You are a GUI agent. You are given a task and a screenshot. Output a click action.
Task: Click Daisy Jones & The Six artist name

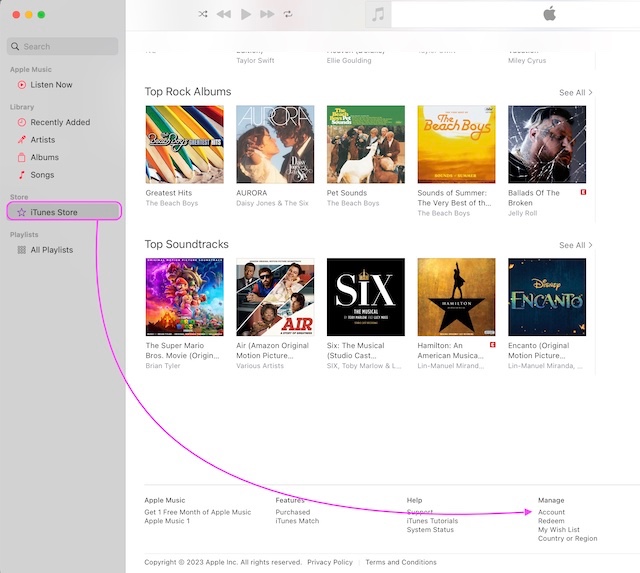[272, 203]
